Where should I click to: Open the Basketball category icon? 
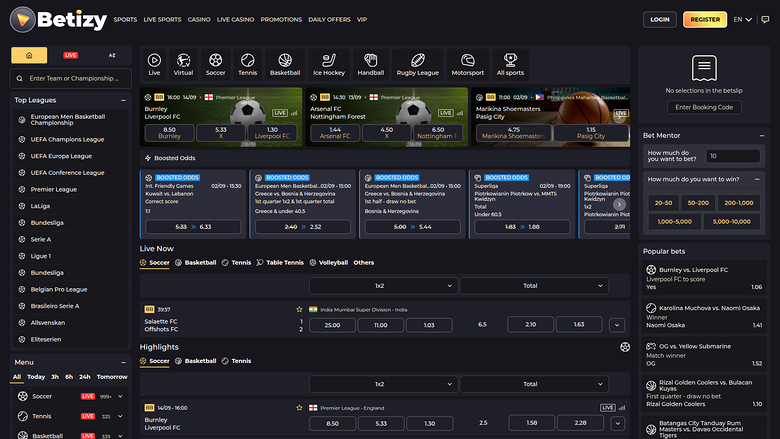(285, 65)
